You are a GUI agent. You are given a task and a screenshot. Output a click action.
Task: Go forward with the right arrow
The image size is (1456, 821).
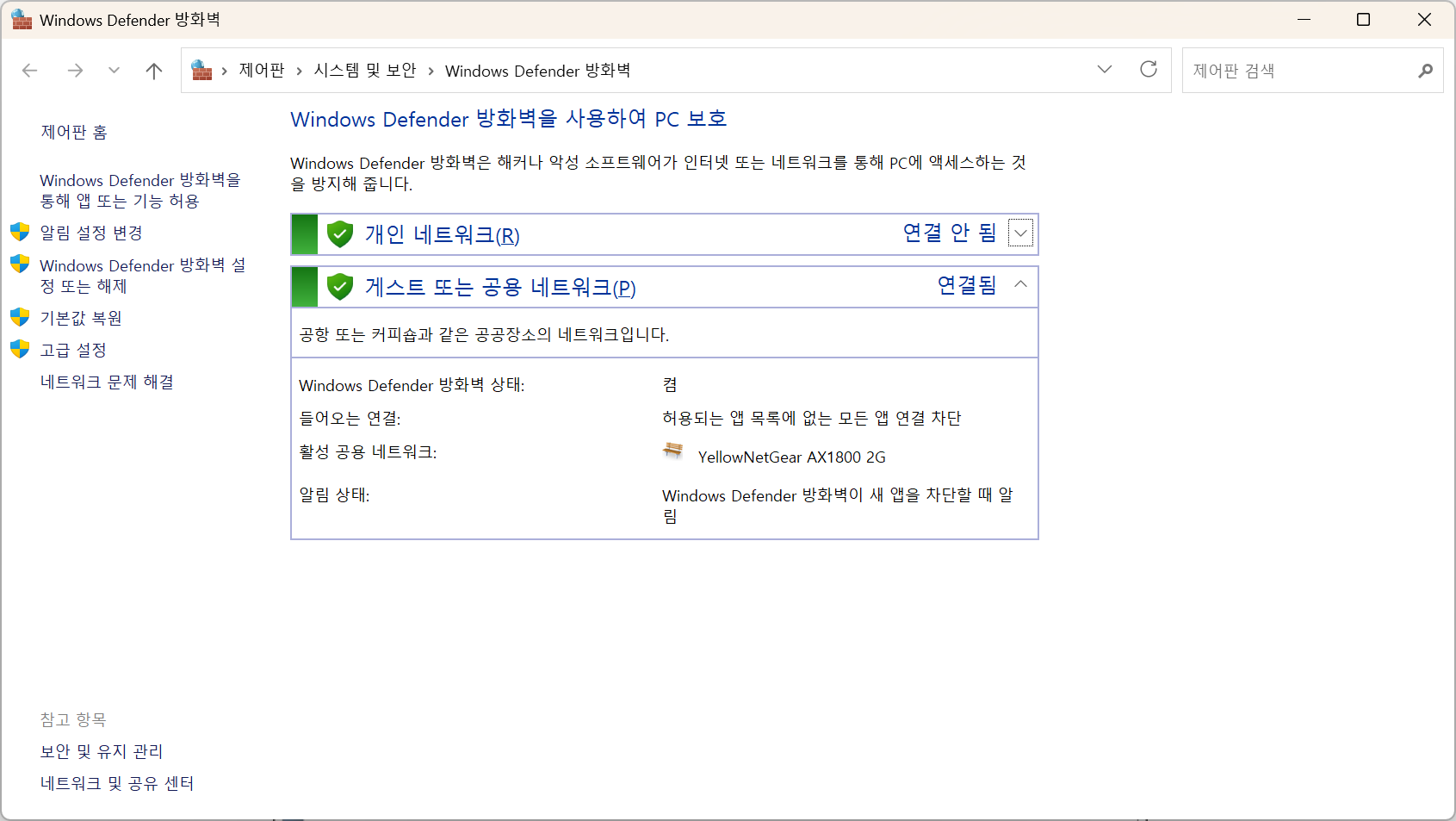[75, 71]
